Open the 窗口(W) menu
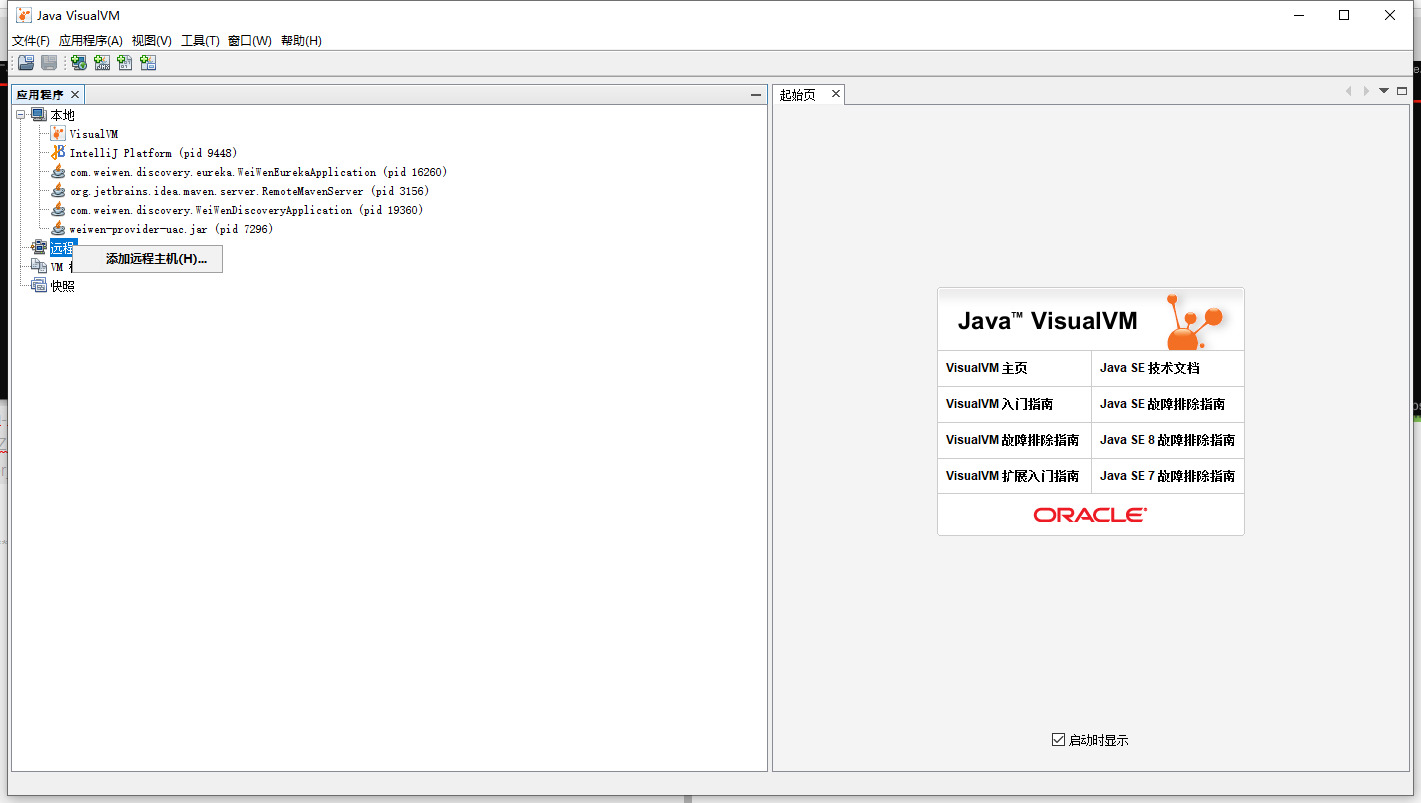Screen dimensions: 1421x803 click(250, 41)
